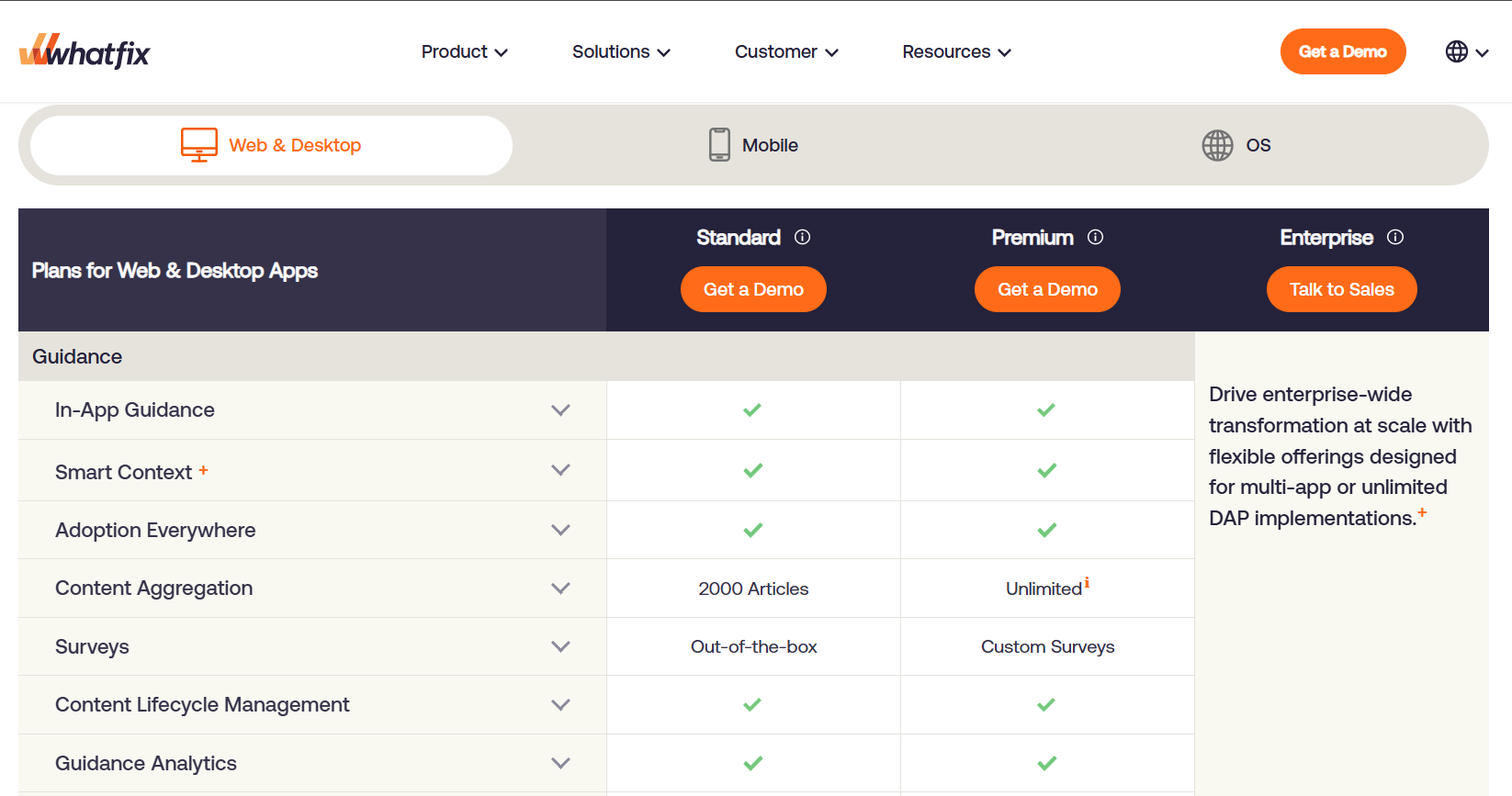The width and height of the screenshot is (1512, 796).
Task: Click Standard checkmark for Guidance Analytics
Action: [753, 763]
